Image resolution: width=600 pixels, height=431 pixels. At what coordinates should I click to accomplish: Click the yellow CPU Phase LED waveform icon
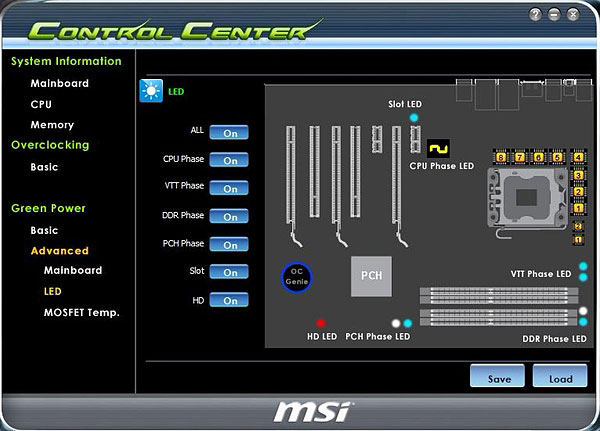(x=438, y=149)
